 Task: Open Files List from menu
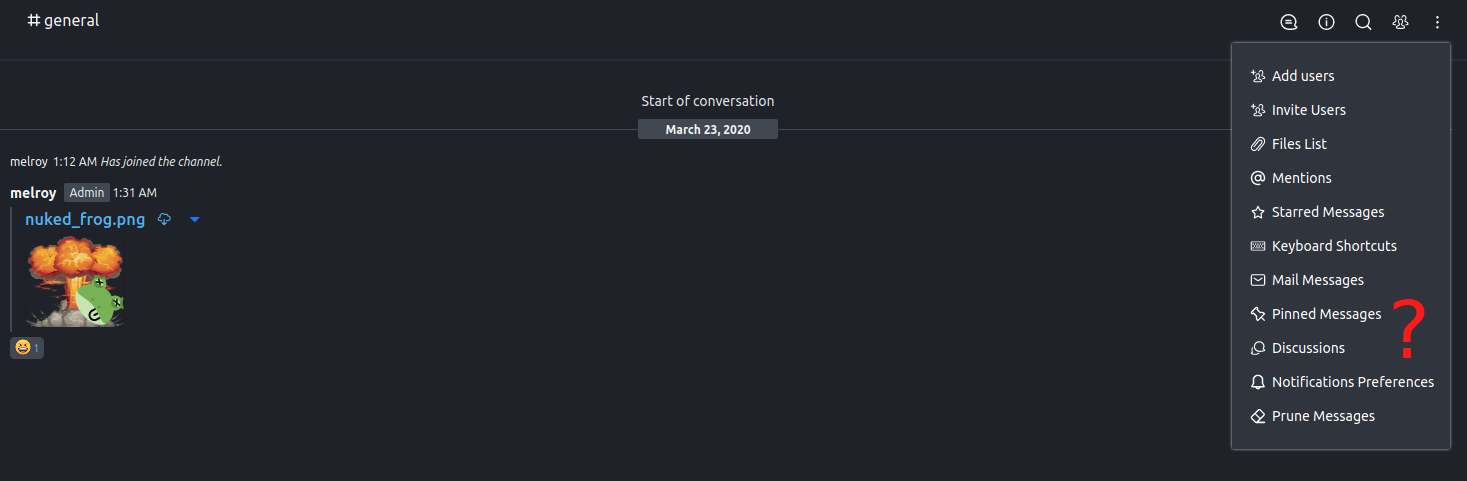click(1341, 144)
